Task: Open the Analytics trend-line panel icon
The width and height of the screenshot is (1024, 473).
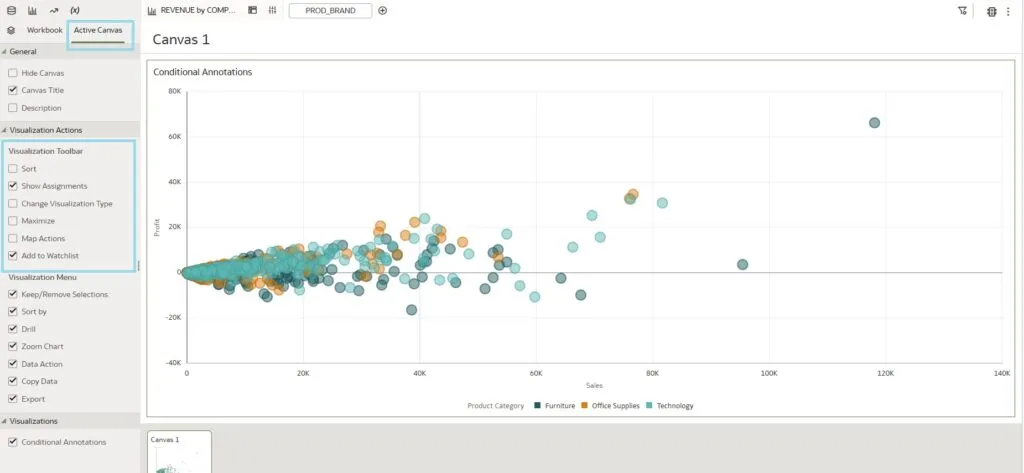Action: pyautogui.click(x=53, y=10)
